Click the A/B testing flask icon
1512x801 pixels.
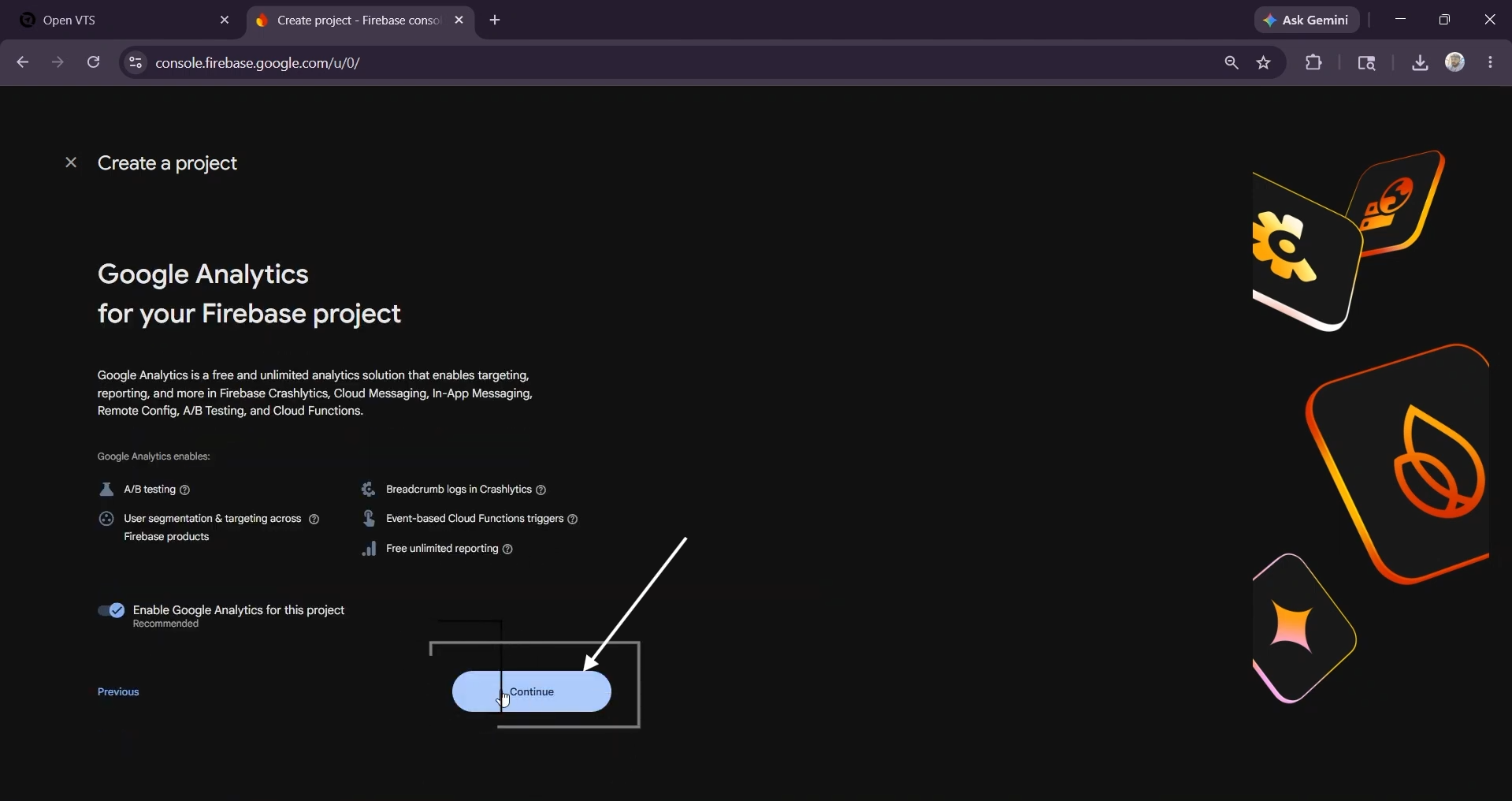[106, 490]
